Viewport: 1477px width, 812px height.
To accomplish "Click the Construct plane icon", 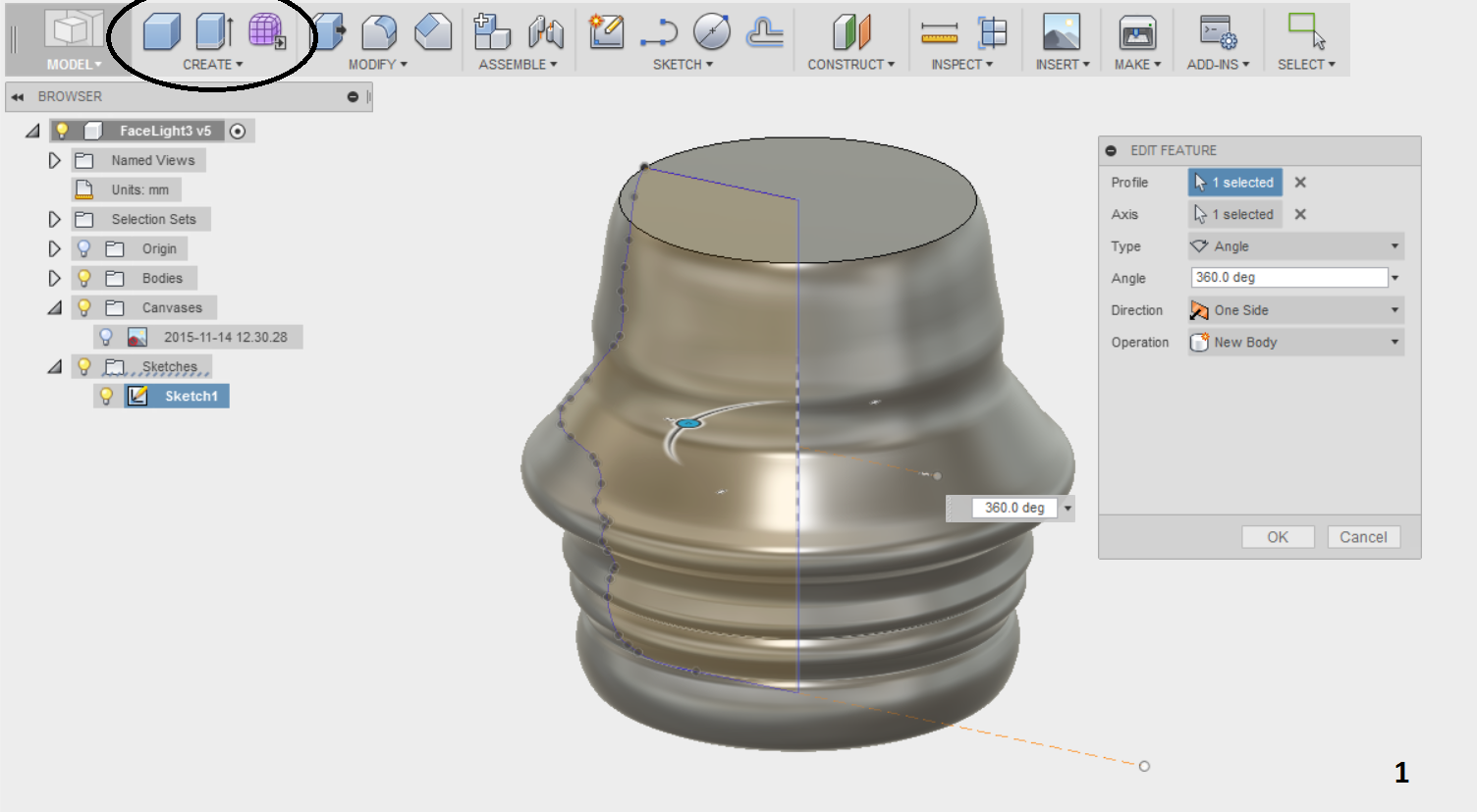I will 851,31.
